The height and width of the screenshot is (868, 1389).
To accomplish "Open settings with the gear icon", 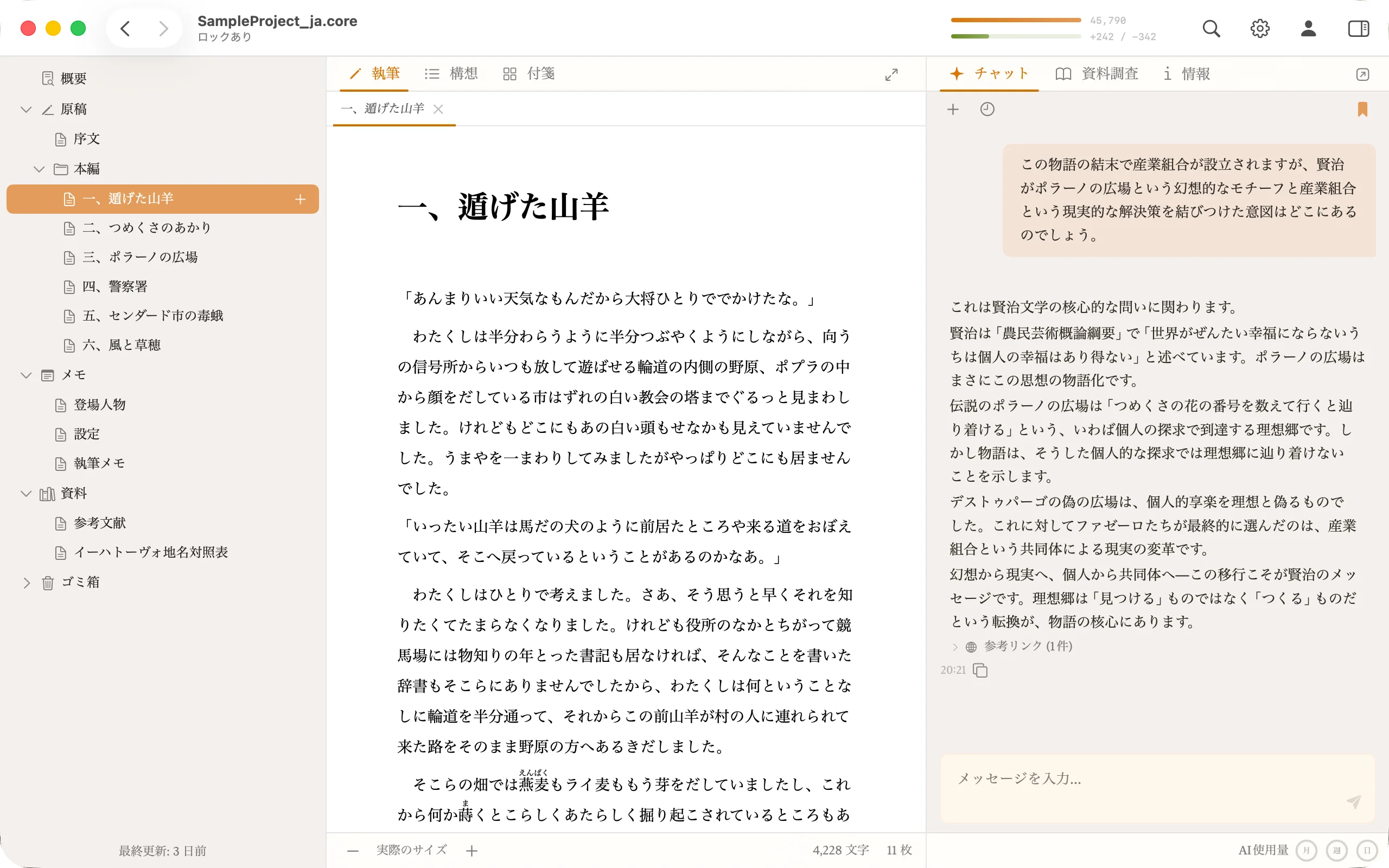I will (x=1260, y=29).
